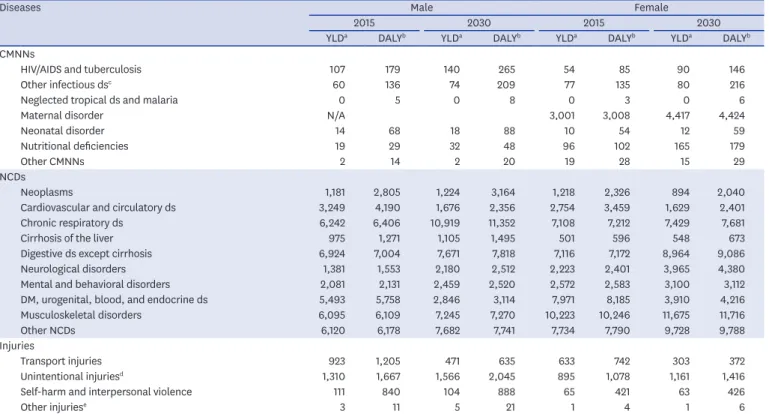Click 'Digestive ds except cirrhosis' label
The width and height of the screenshot is (769, 414).
point(86,254)
